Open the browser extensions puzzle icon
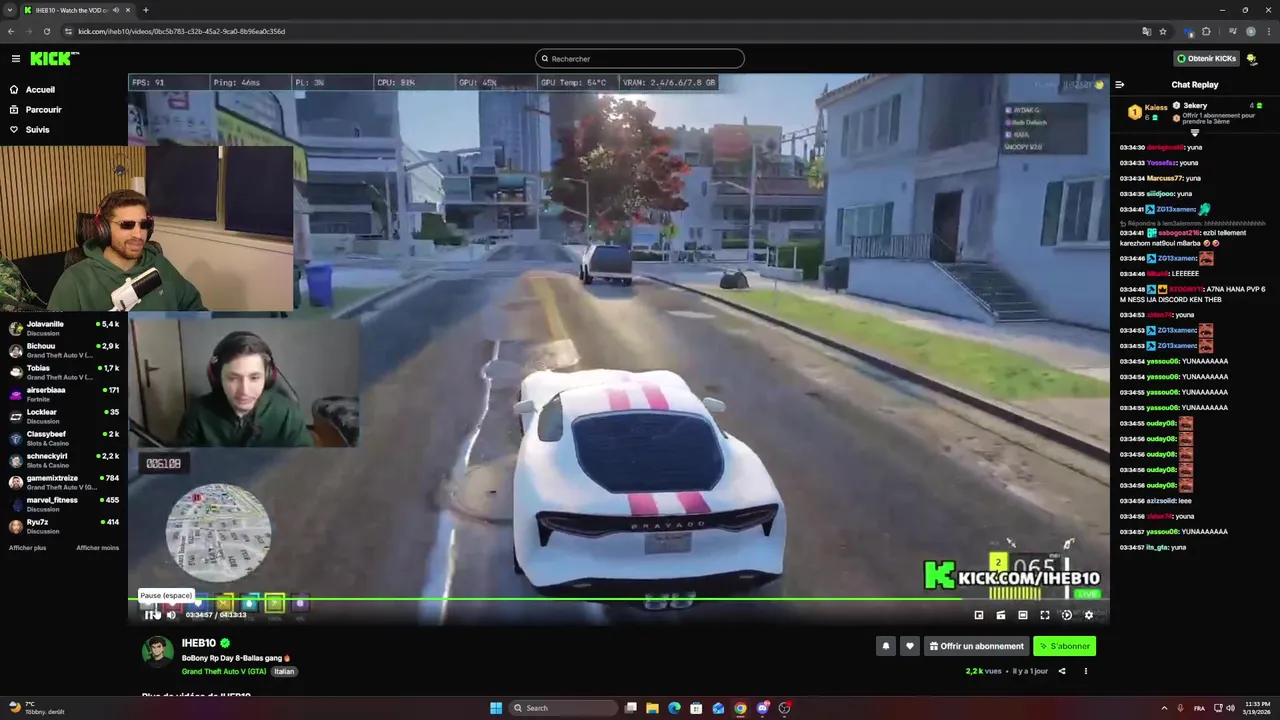This screenshot has width=1280, height=720. (x=1206, y=31)
